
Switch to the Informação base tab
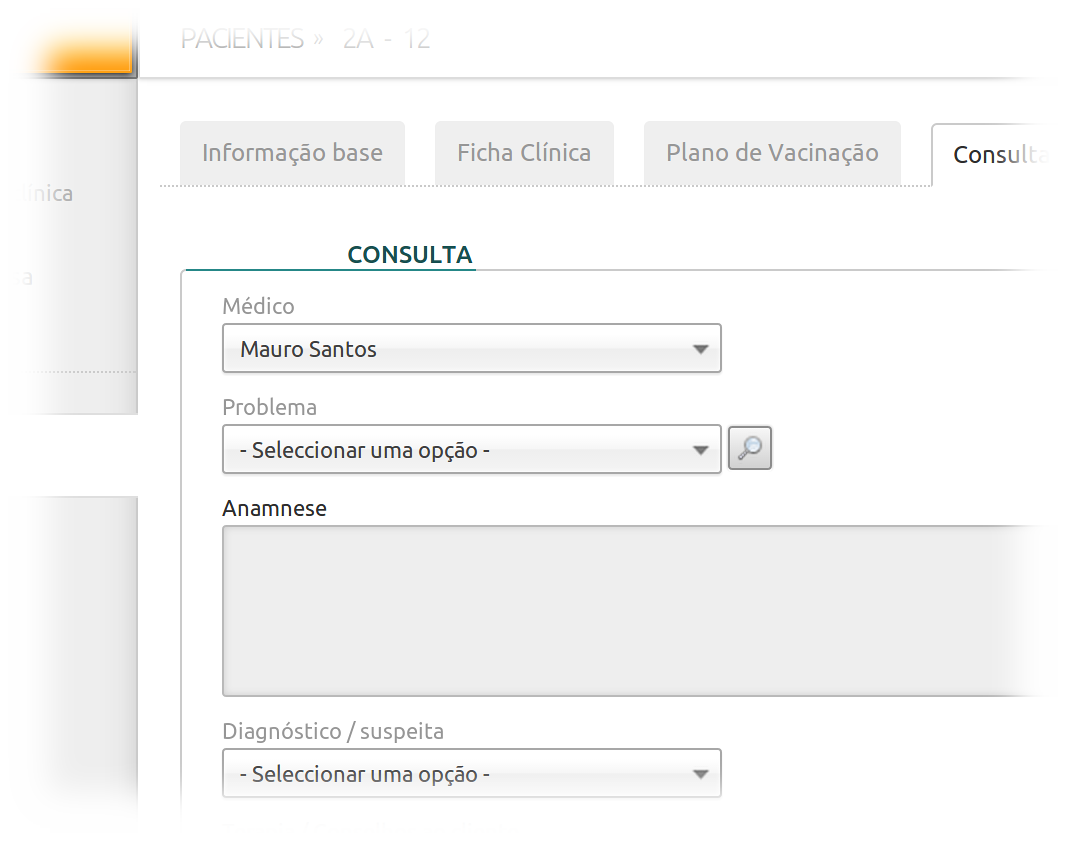coord(292,153)
